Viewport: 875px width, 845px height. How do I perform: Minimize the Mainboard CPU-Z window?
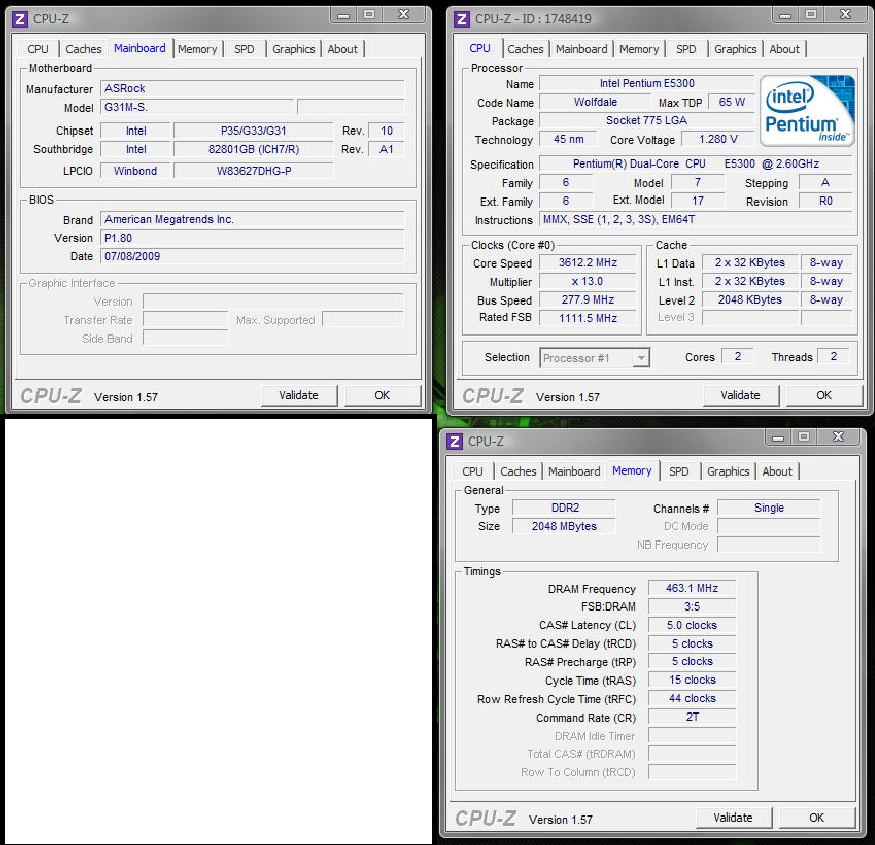344,15
